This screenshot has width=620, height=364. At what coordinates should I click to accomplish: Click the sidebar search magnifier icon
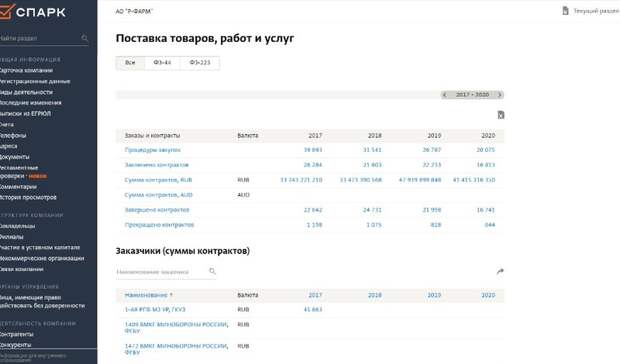(x=85, y=38)
